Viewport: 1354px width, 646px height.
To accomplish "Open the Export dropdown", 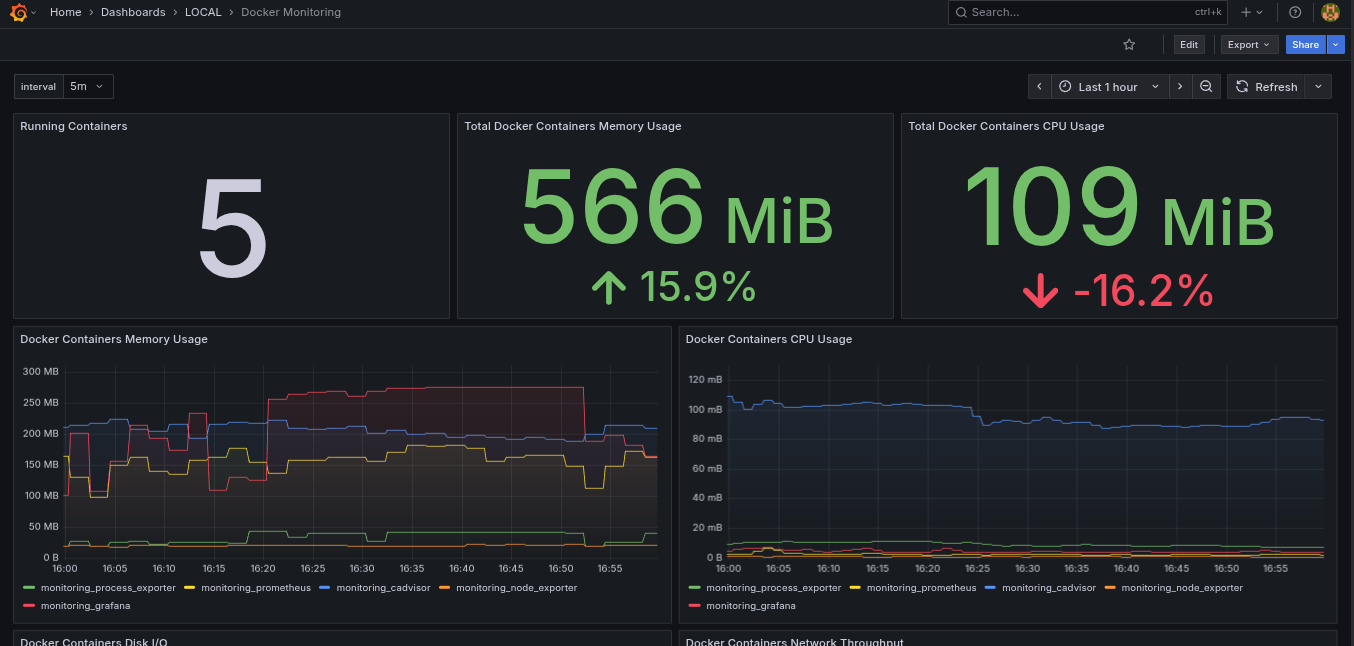I will 1249,44.
